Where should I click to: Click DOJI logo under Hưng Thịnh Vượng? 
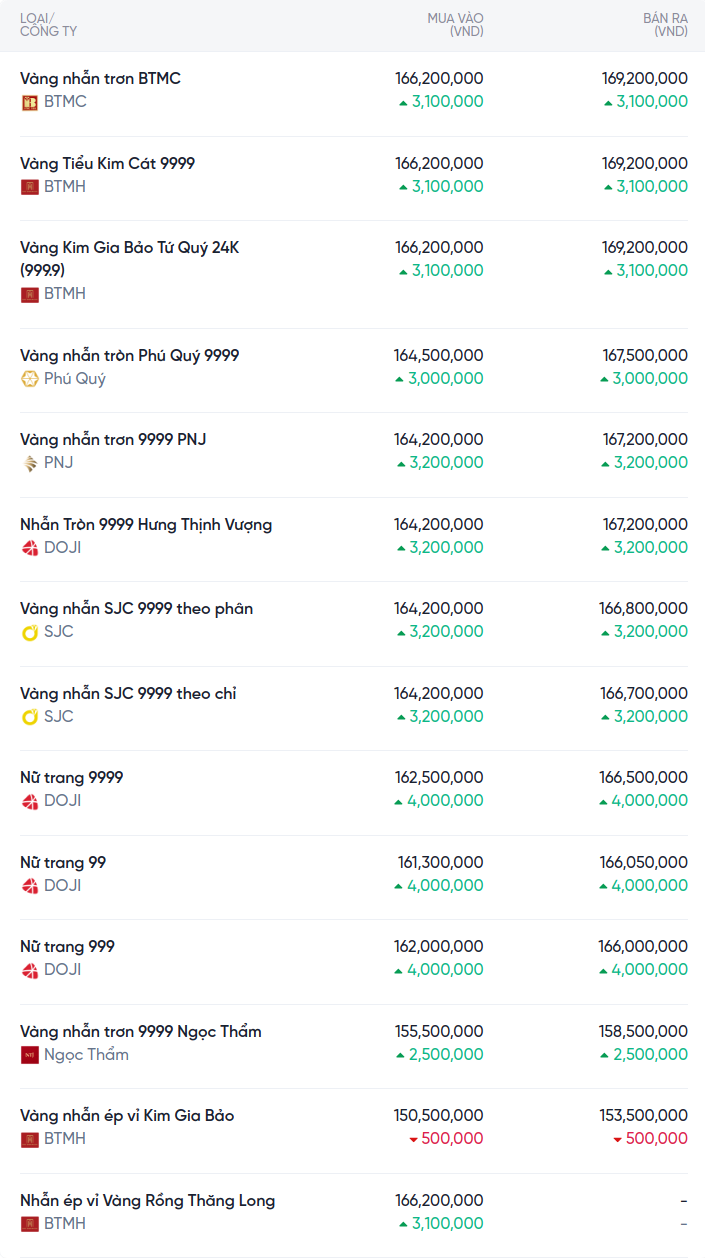tap(30, 548)
